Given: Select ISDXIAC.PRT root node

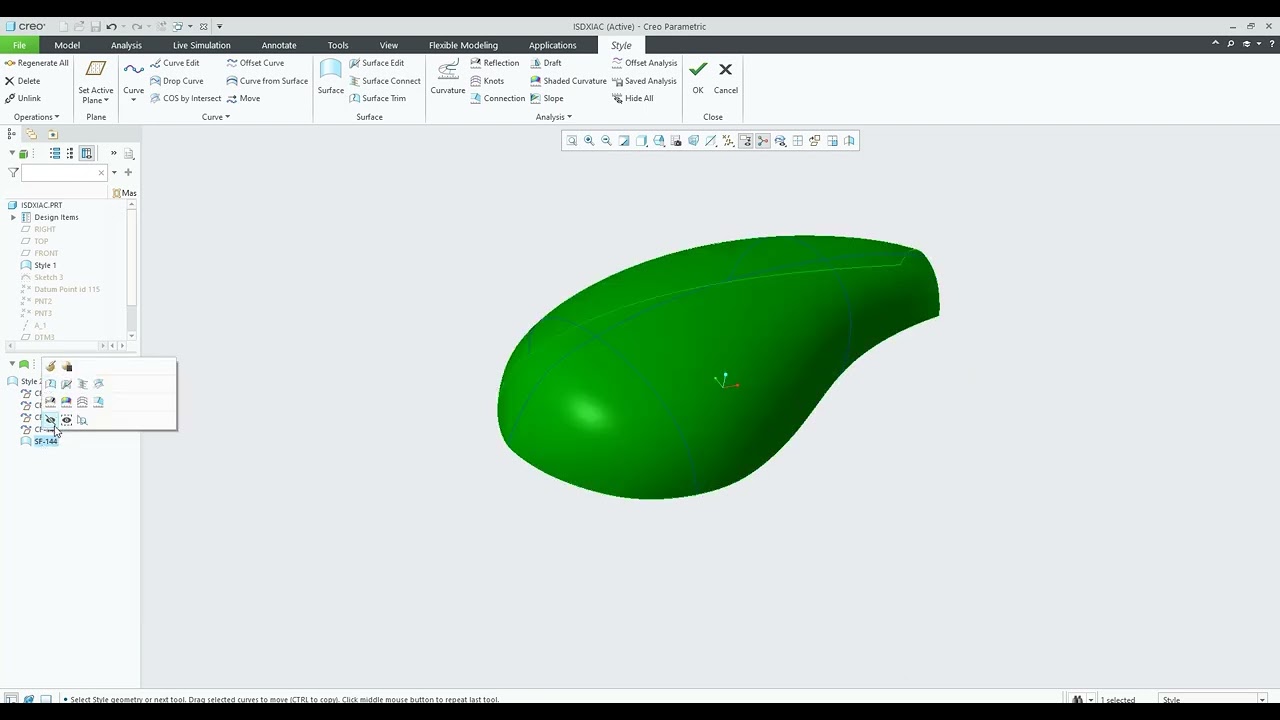Looking at the screenshot, I should point(41,205).
